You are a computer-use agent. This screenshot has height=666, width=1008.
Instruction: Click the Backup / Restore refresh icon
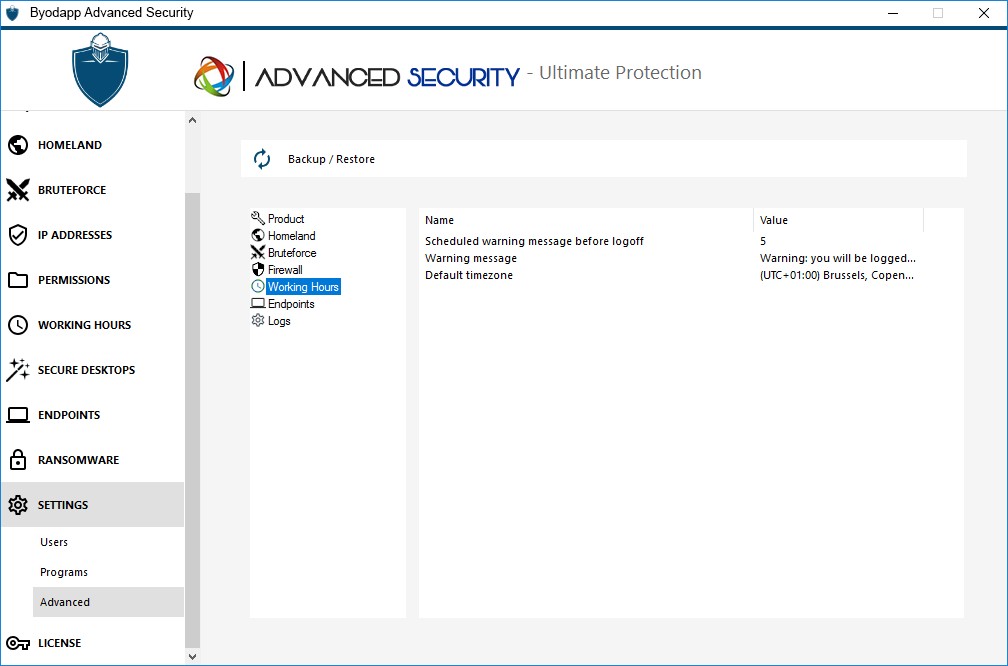tap(262, 159)
